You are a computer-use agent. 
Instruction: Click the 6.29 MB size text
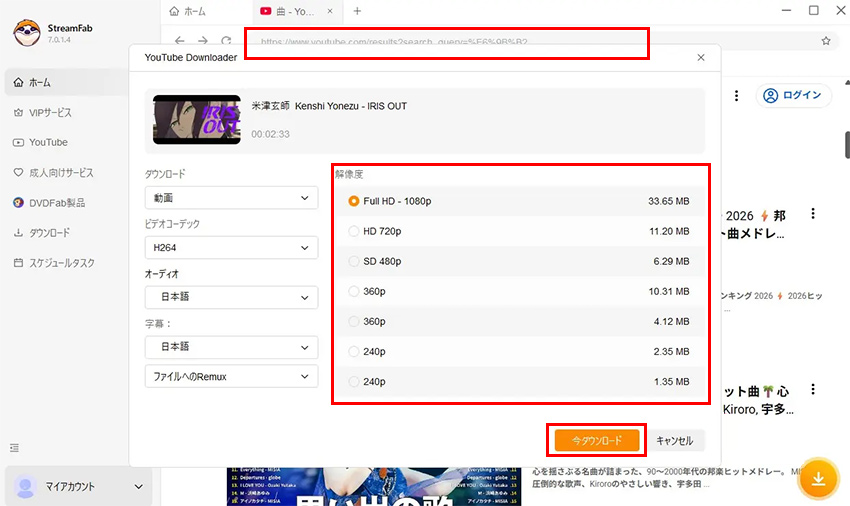pos(671,261)
